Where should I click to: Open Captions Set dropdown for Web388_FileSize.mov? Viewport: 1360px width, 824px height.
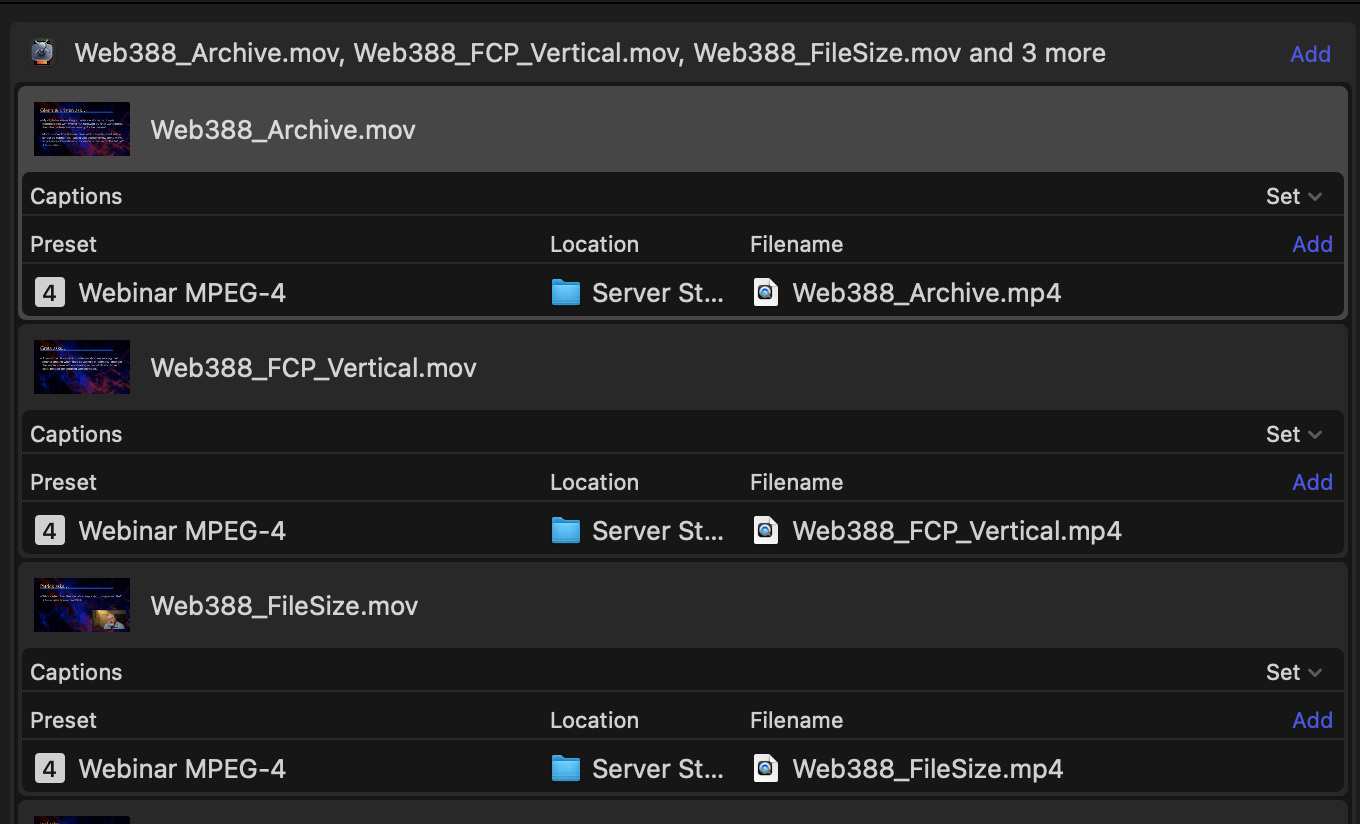click(1294, 672)
